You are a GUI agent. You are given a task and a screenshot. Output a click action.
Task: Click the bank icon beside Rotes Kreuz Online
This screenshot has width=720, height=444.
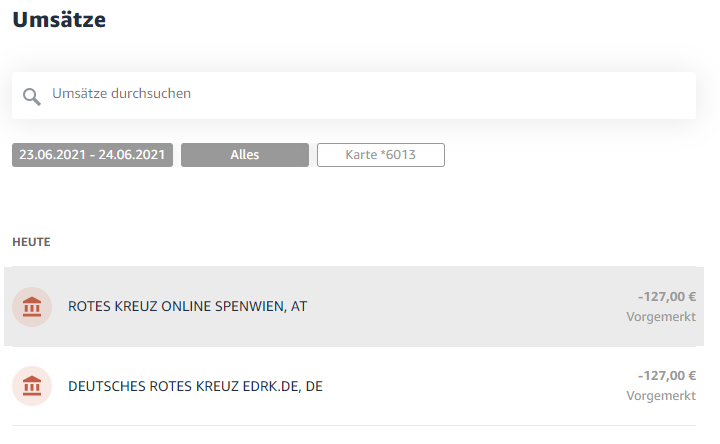click(x=32, y=307)
